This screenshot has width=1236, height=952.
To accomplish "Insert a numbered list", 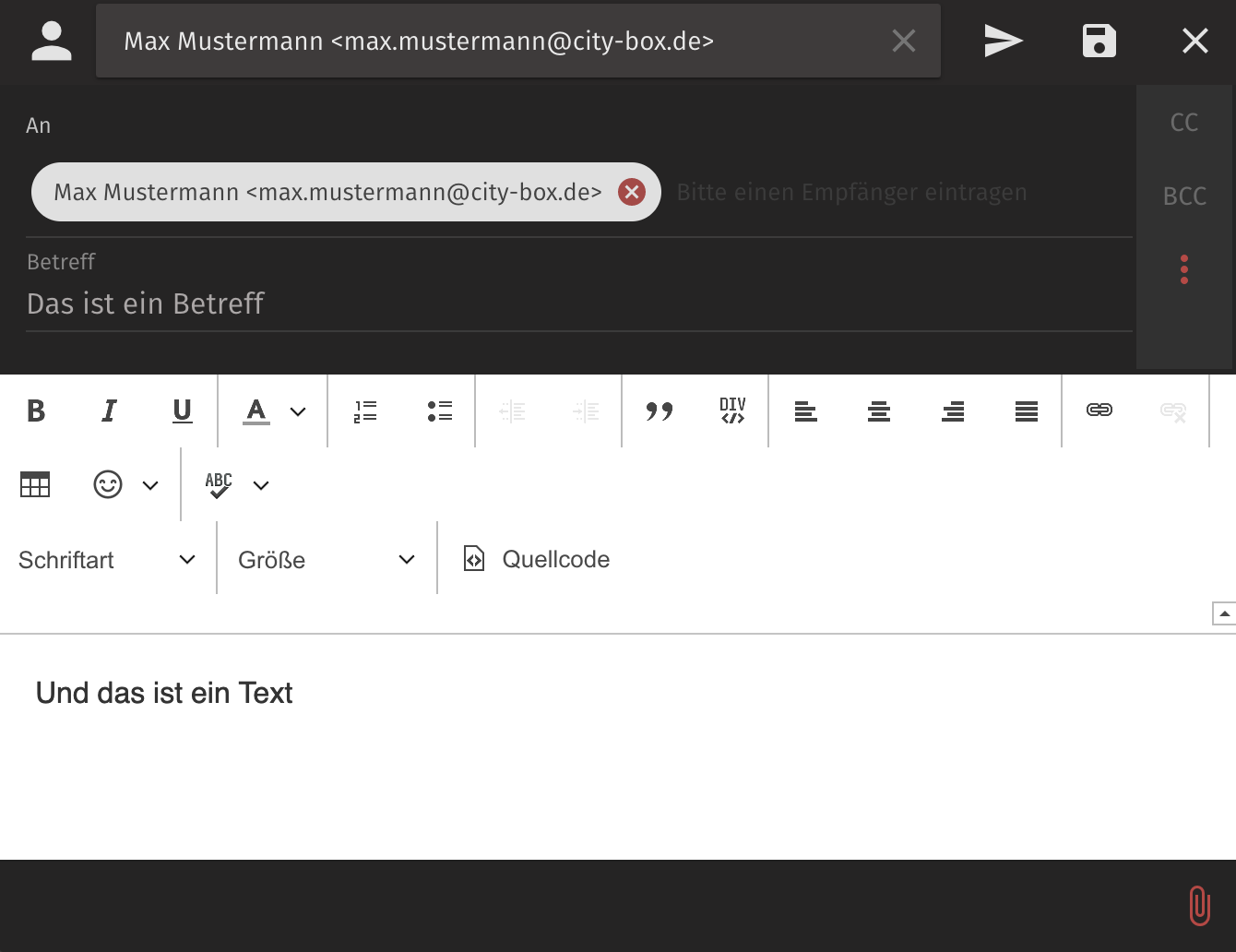I will coord(365,411).
